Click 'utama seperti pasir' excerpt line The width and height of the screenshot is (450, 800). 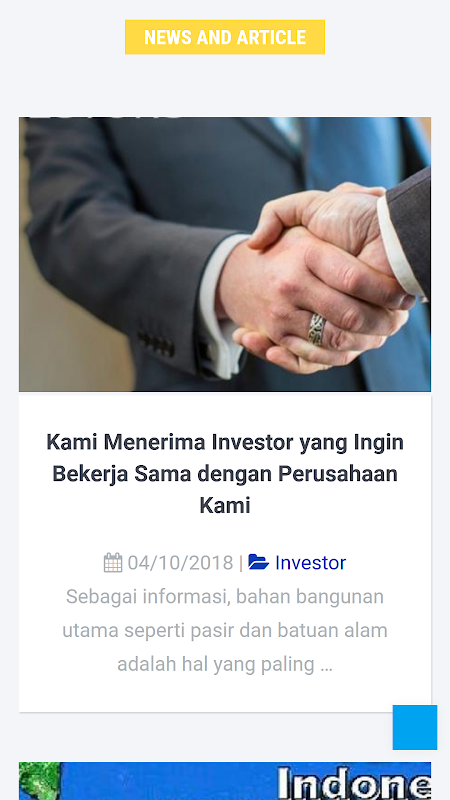coord(225,631)
